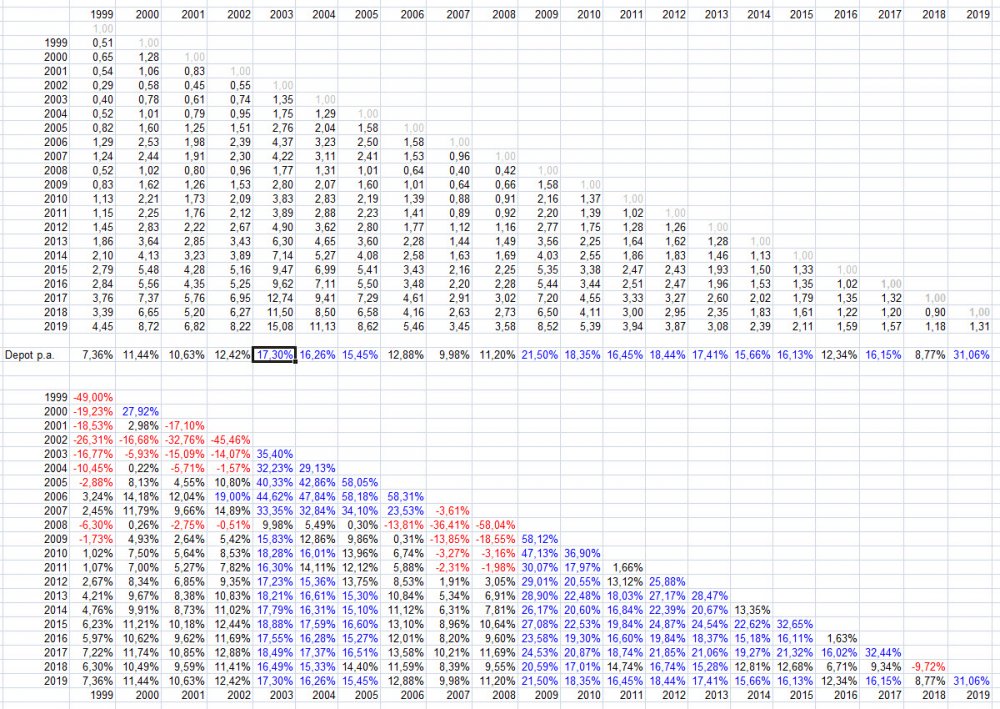Click the "Depot p.a." row label
Viewport: 1000px width, 709px height.
[x=29, y=355]
